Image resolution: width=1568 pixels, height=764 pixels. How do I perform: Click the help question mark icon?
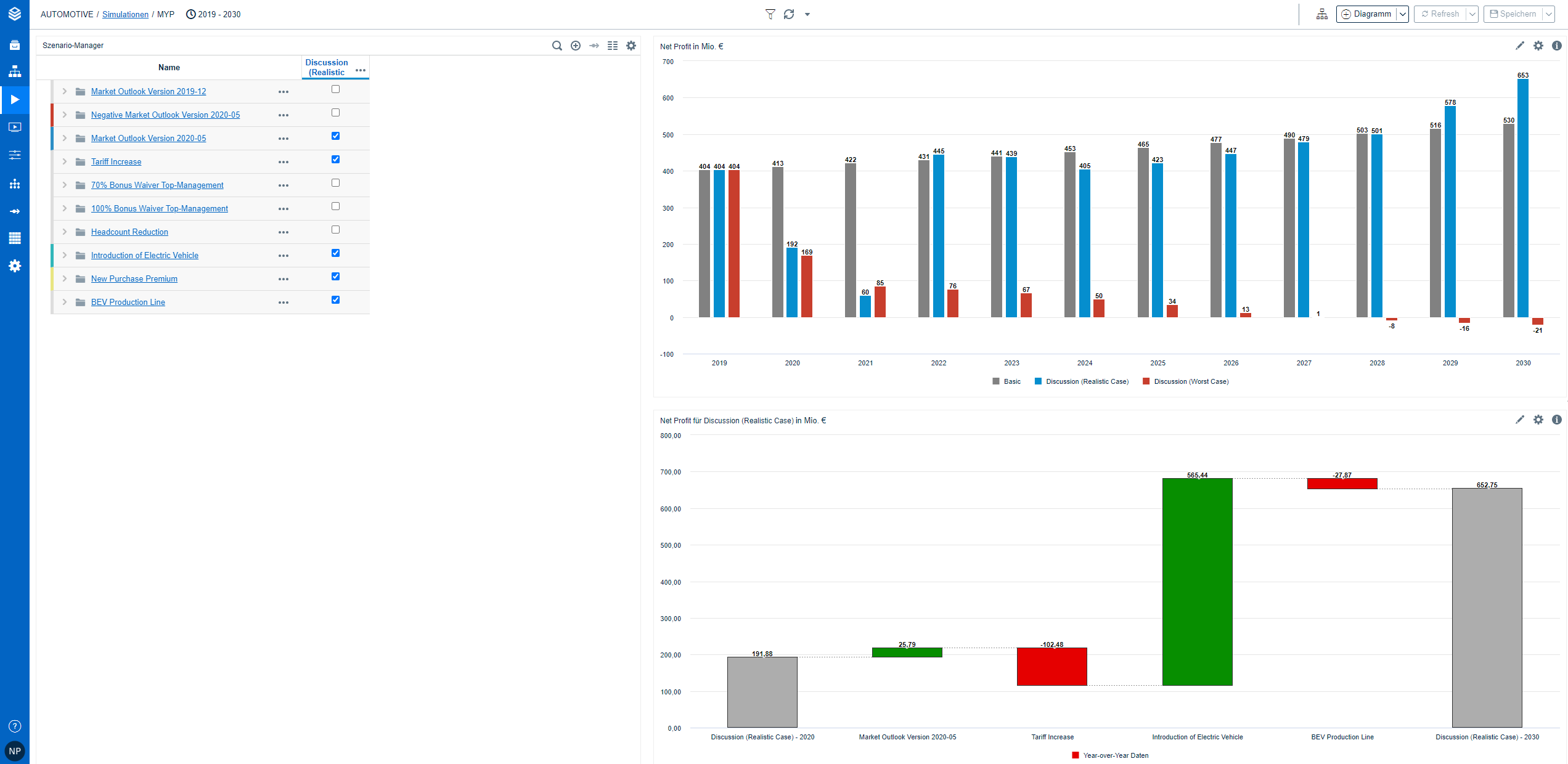pos(15,726)
